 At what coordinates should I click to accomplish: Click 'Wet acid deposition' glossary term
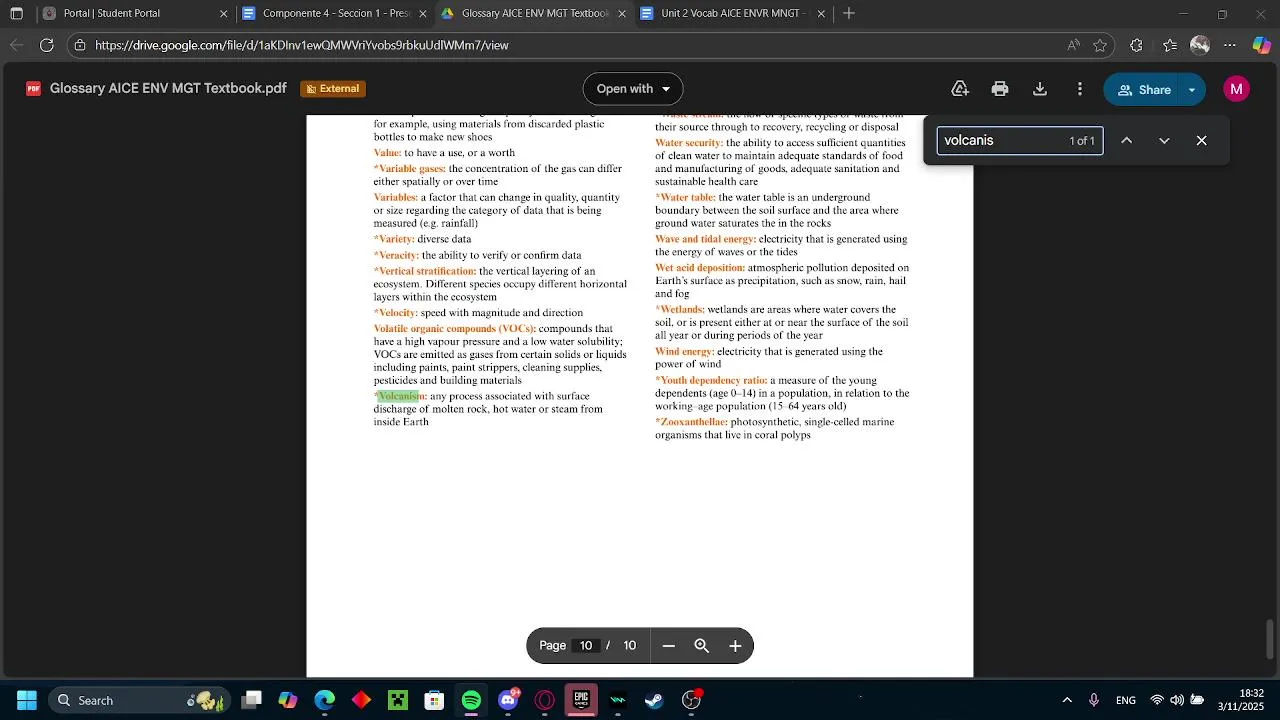click(x=700, y=268)
